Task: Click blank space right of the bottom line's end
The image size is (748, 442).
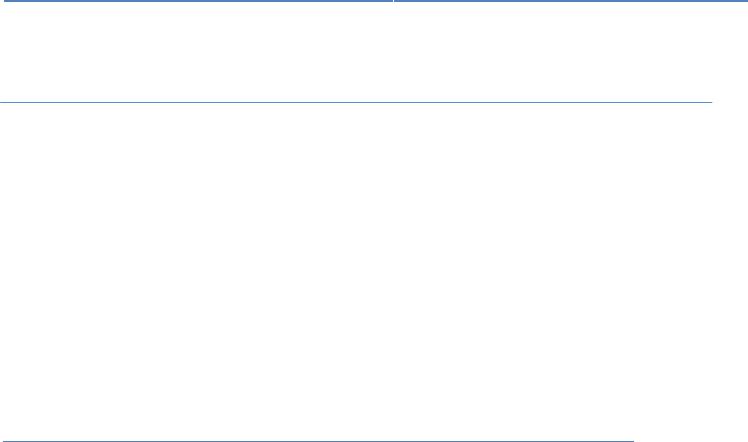Action: tap(691, 441)
